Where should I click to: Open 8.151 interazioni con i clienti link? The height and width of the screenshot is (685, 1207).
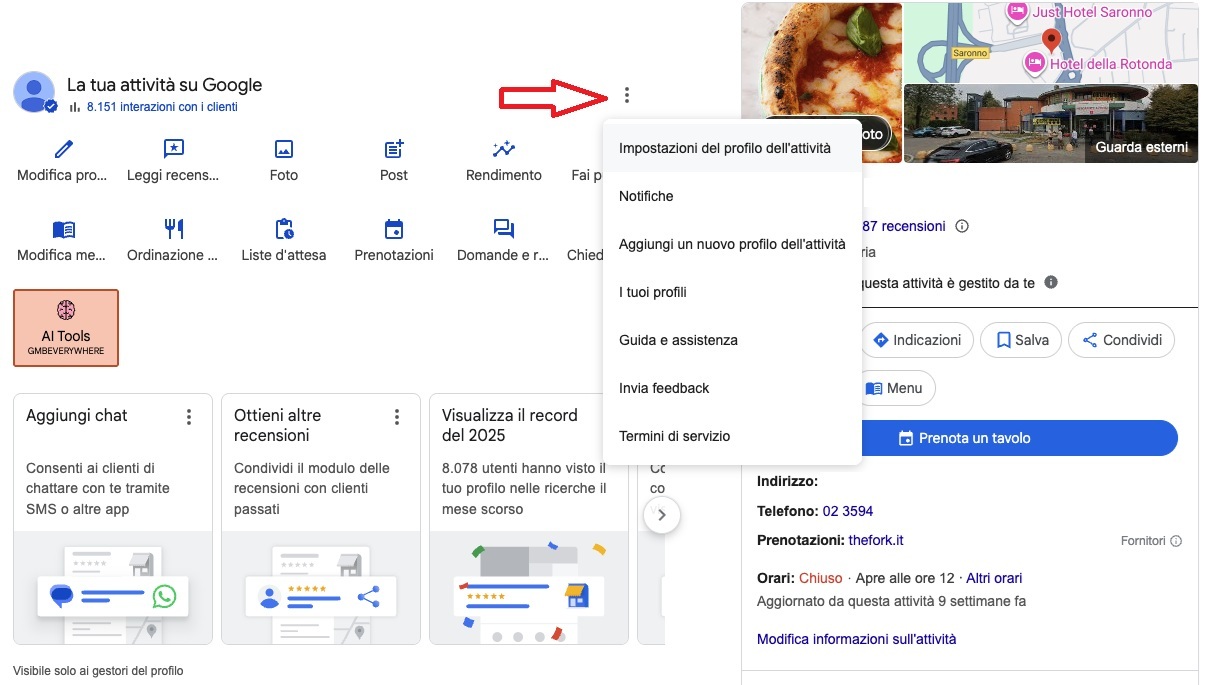(162, 107)
